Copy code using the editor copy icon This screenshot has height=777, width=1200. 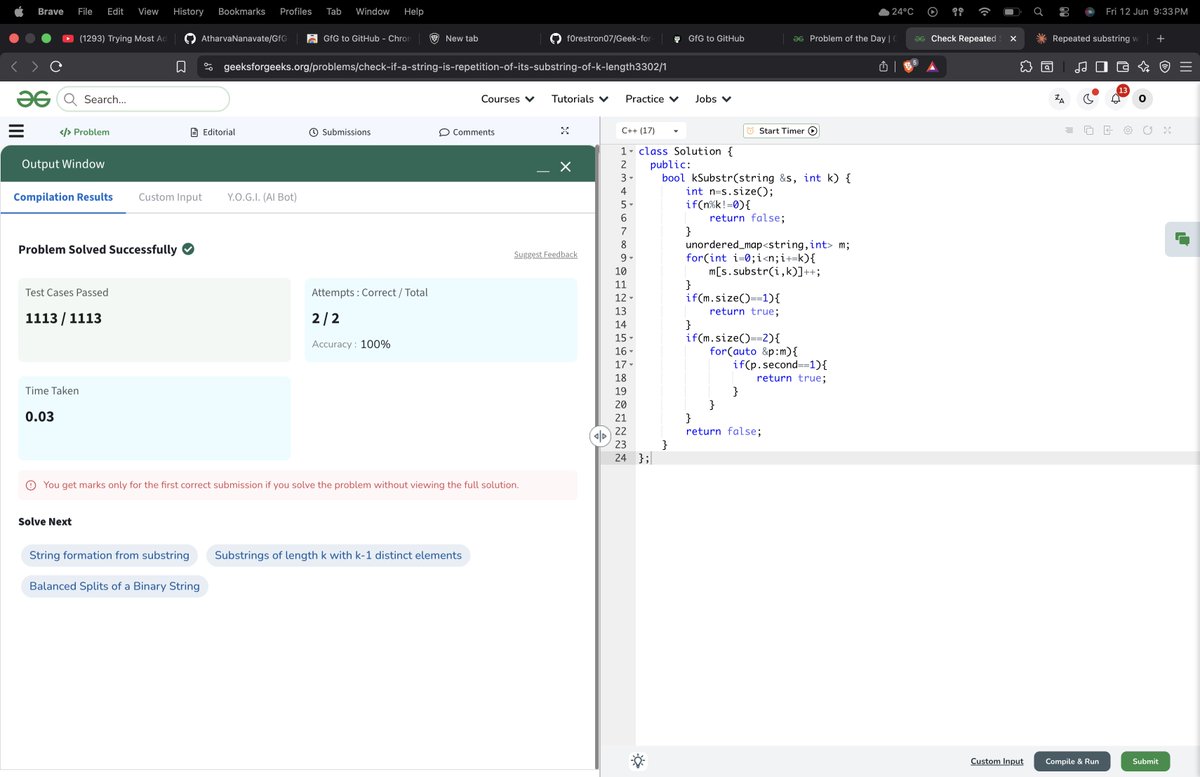[1088, 131]
